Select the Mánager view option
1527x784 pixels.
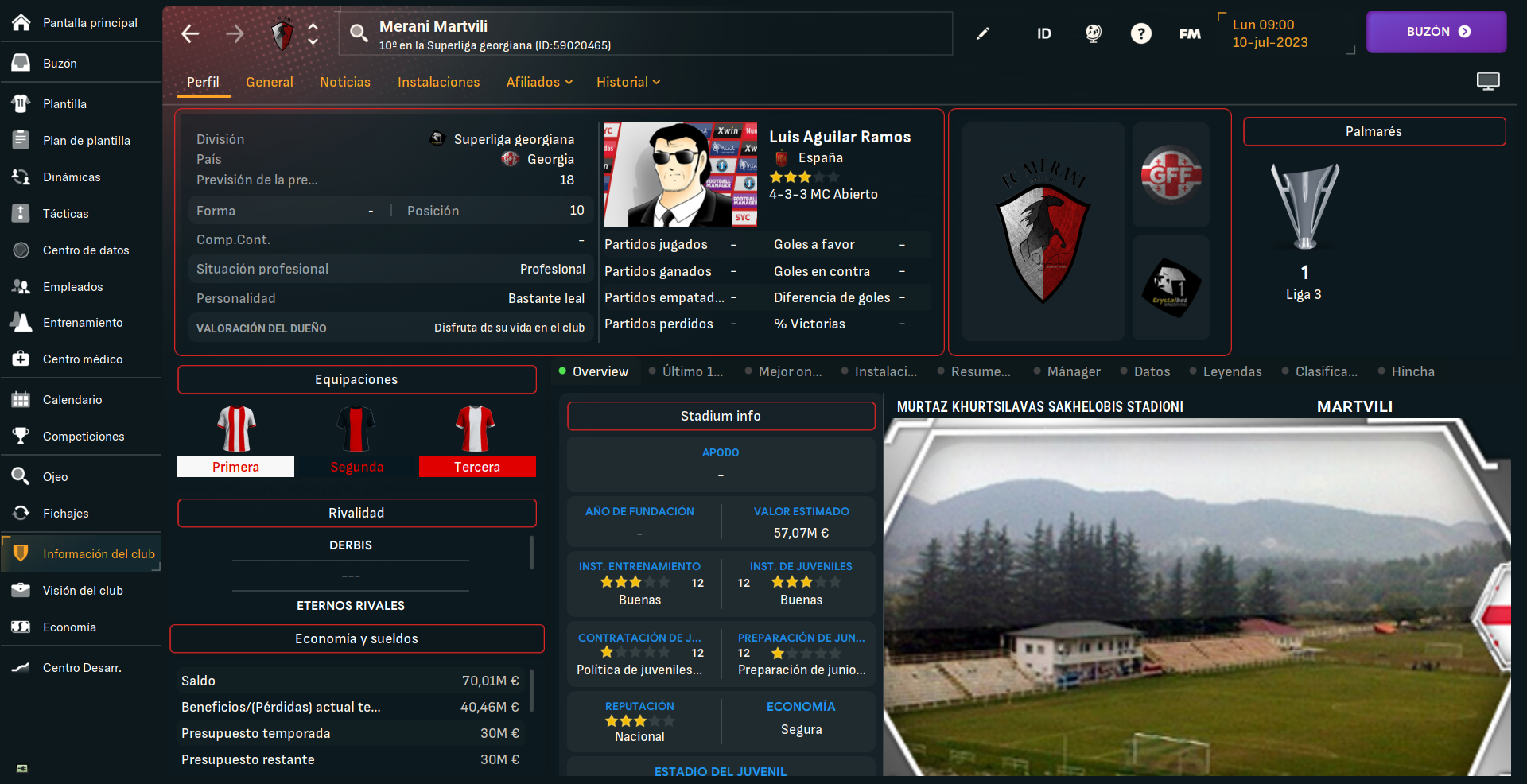pyautogui.click(x=1067, y=371)
